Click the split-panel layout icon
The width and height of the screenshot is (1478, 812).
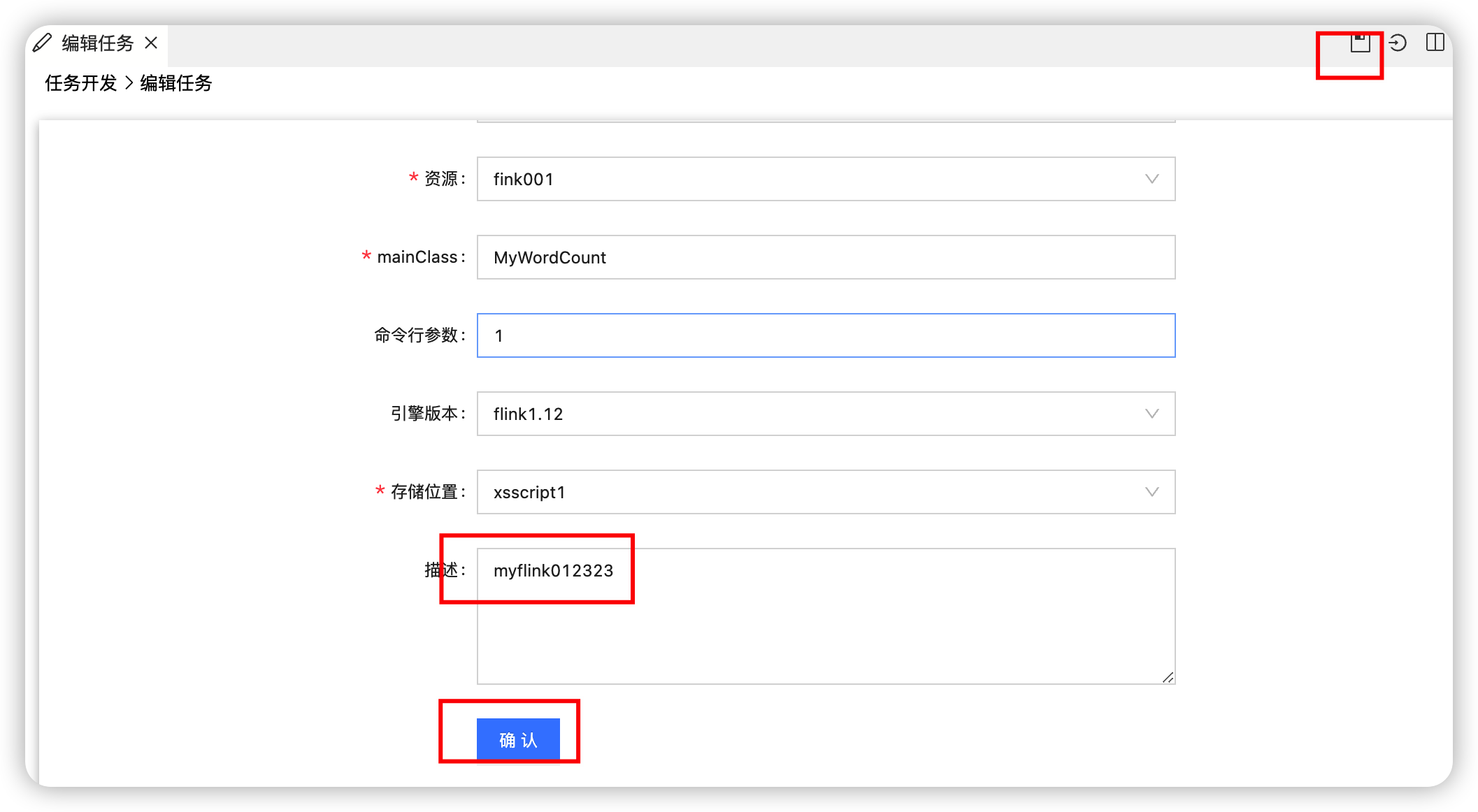point(1435,43)
